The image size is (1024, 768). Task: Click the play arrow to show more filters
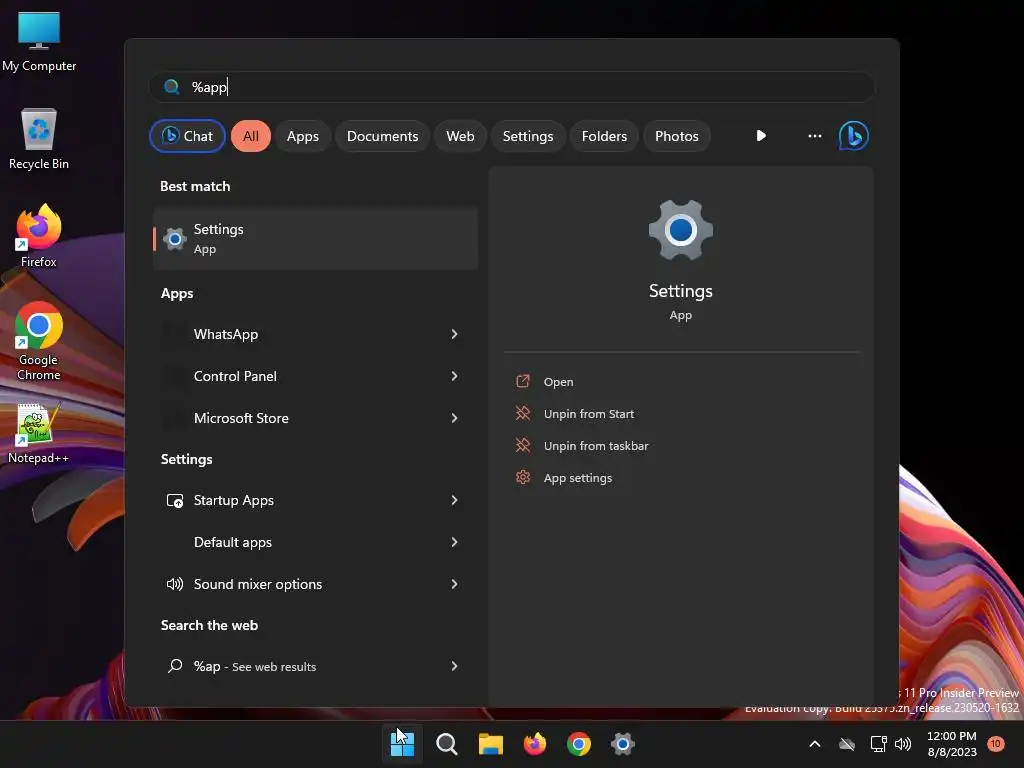pyautogui.click(x=761, y=136)
